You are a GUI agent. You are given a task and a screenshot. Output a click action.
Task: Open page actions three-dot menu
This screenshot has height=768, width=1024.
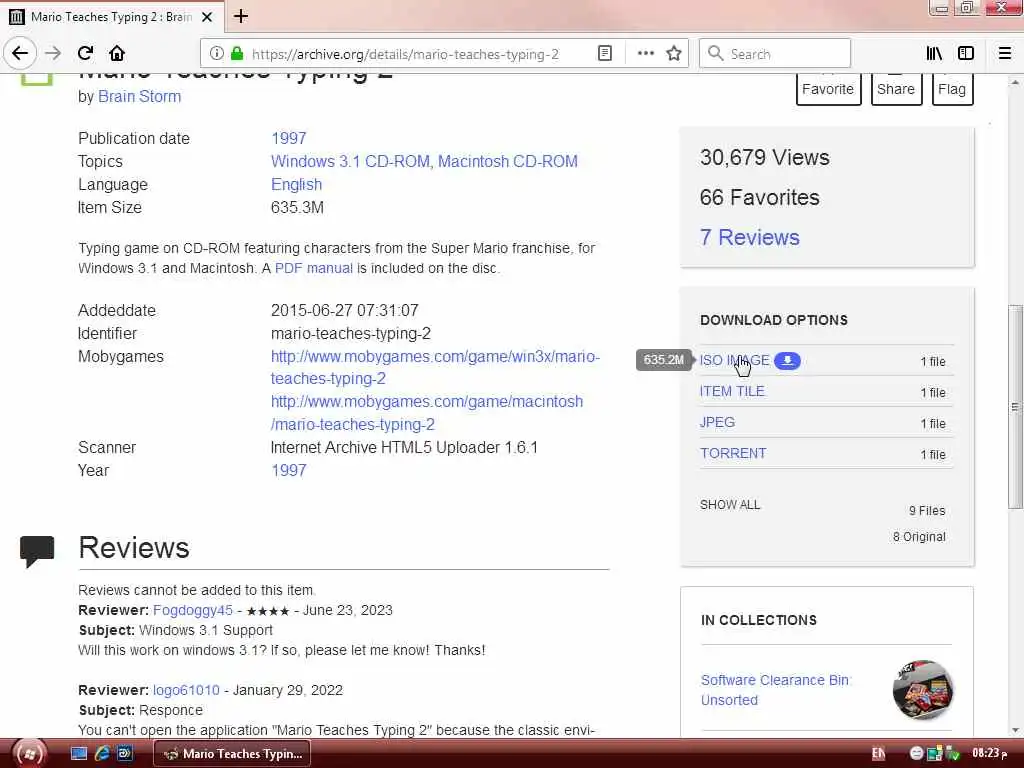(645, 54)
